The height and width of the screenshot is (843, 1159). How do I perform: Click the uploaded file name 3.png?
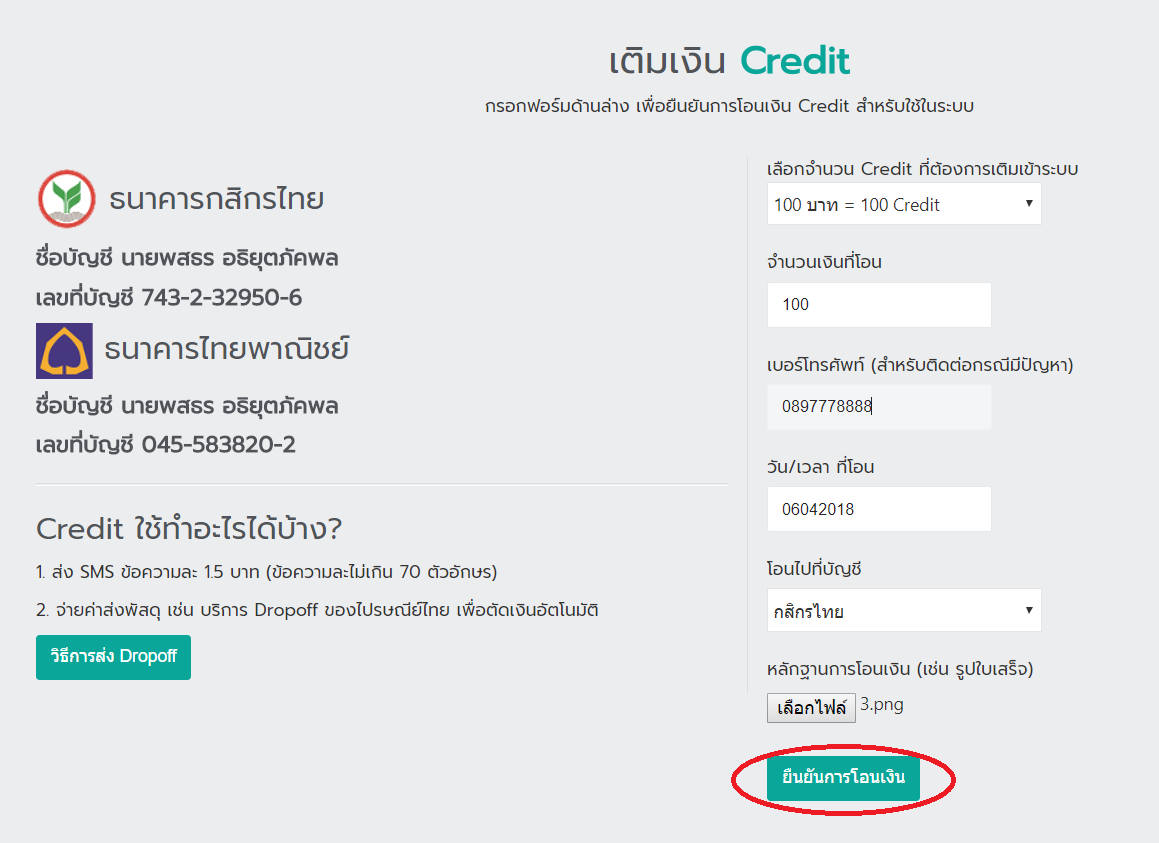point(882,705)
